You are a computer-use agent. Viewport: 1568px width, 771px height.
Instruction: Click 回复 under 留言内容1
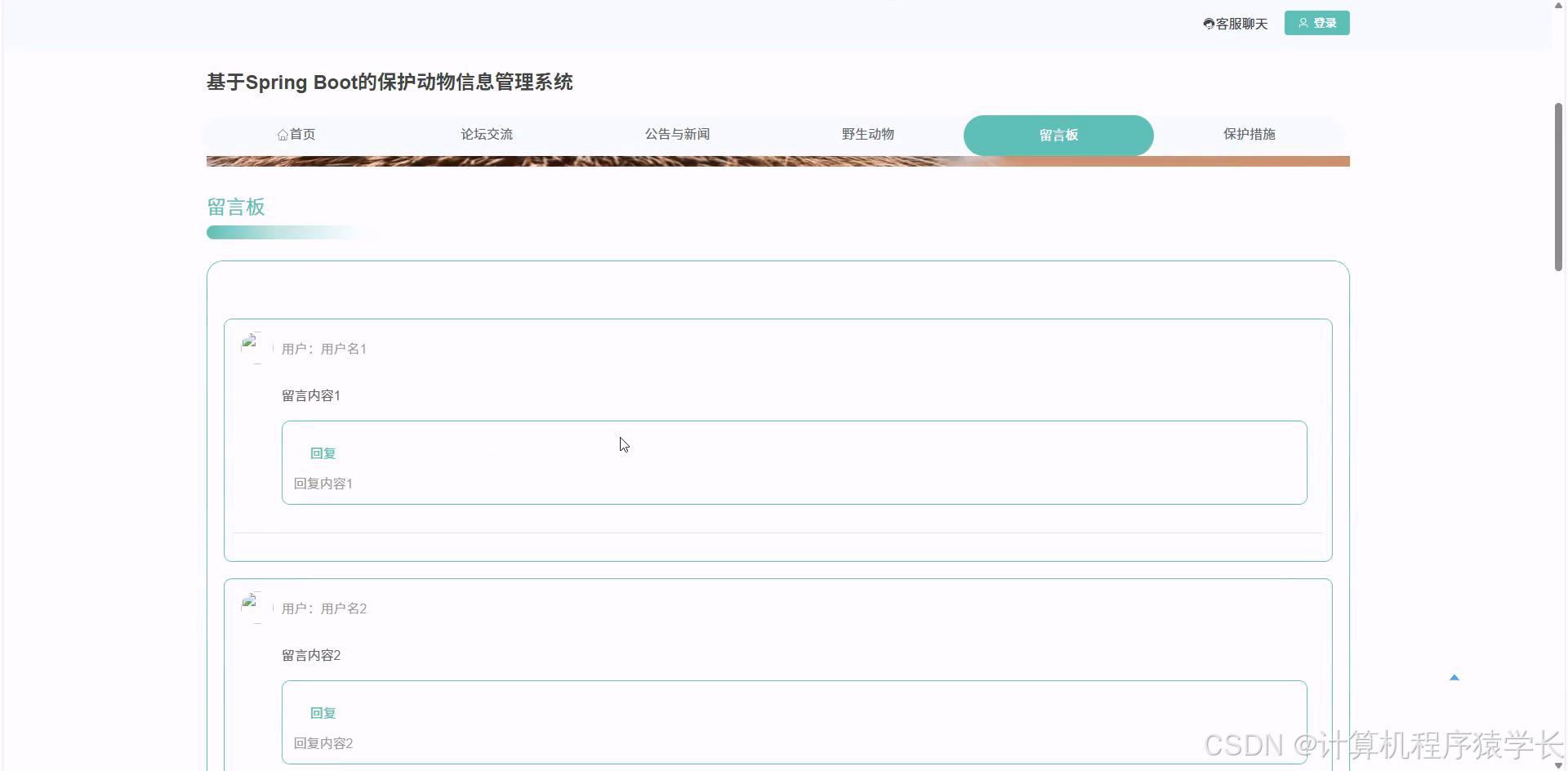point(322,452)
